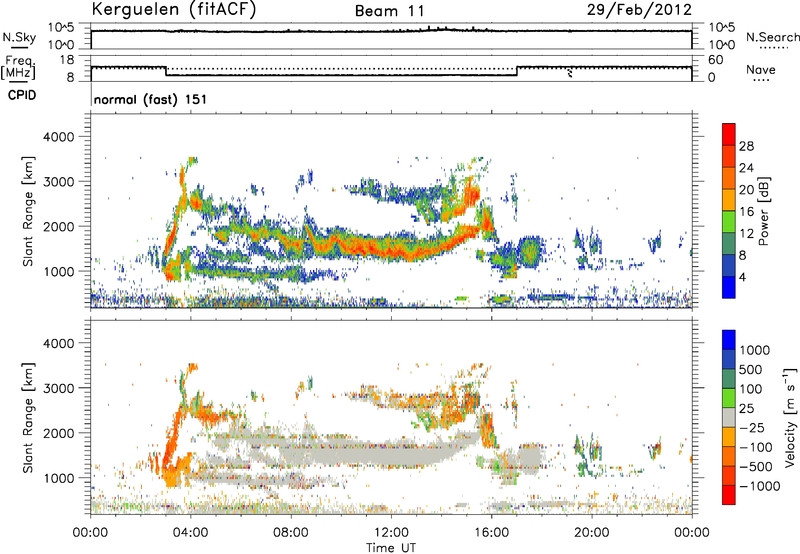Click the gray segment of the Velocity color bar
This screenshot has width=800, height=554.
point(729,417)
